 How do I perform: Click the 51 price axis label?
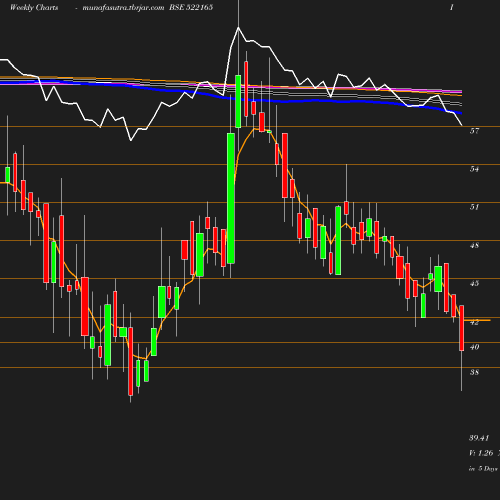[474, 207]
